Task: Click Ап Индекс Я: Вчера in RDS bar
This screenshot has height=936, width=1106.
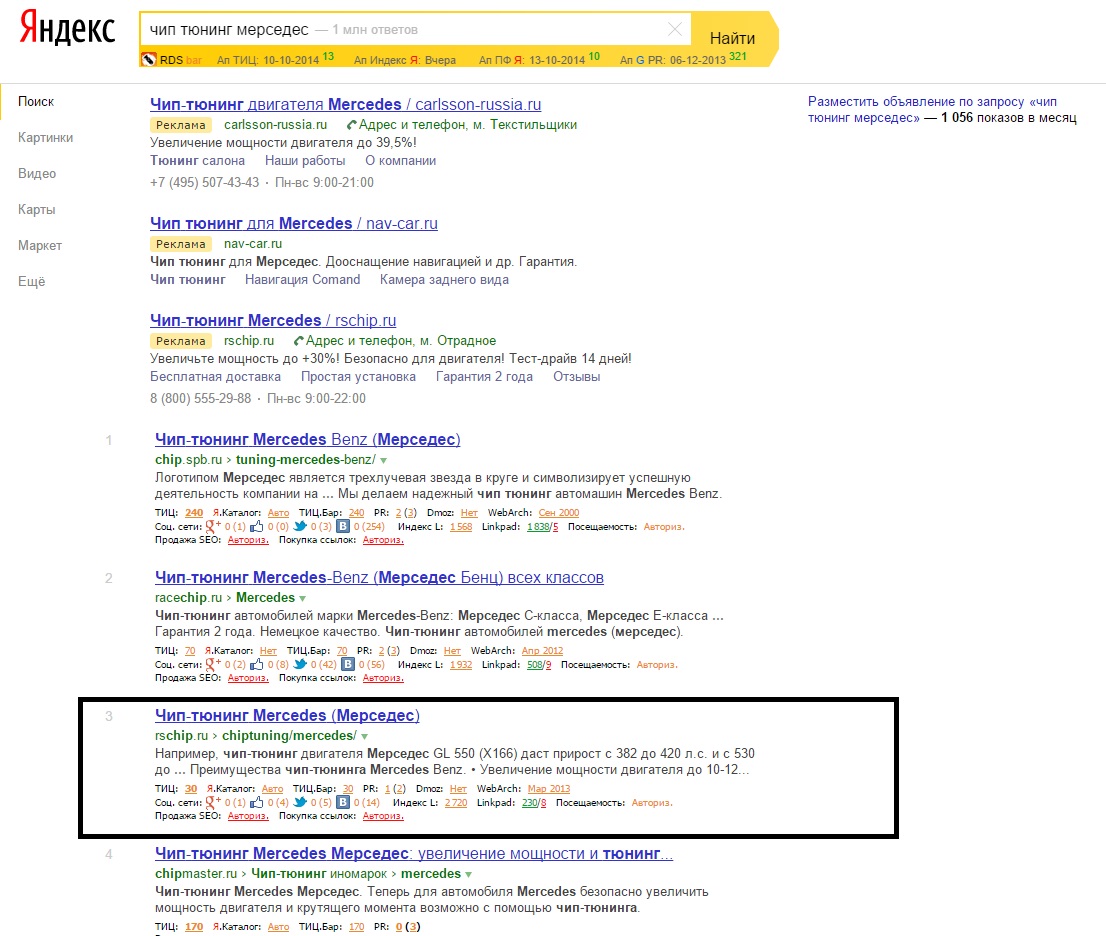Action: click(405, 60)
